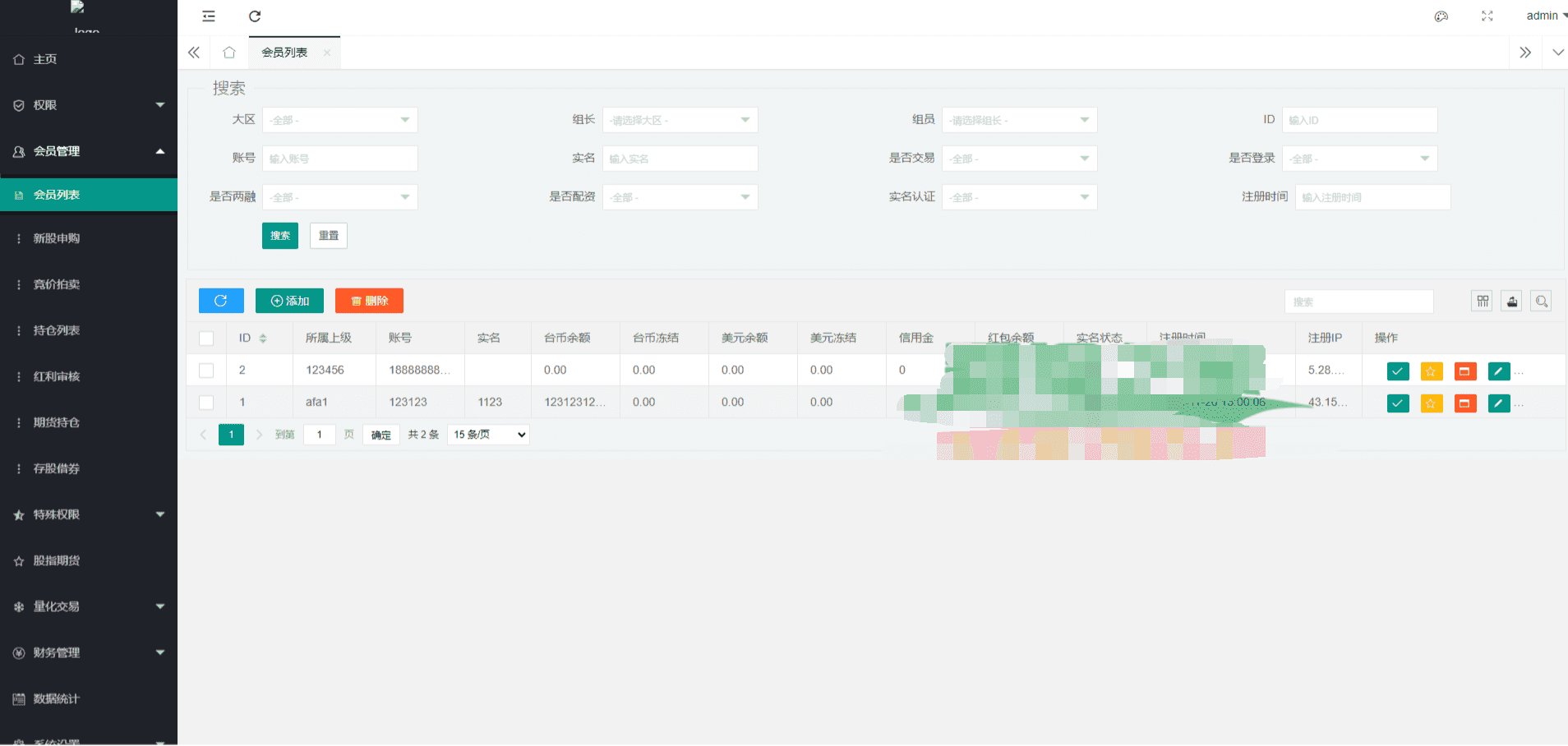The height and width of the screenshot is (746, 1568).
Task: Click the yellow star icon for row ID 2
Action: point(1432,371)
